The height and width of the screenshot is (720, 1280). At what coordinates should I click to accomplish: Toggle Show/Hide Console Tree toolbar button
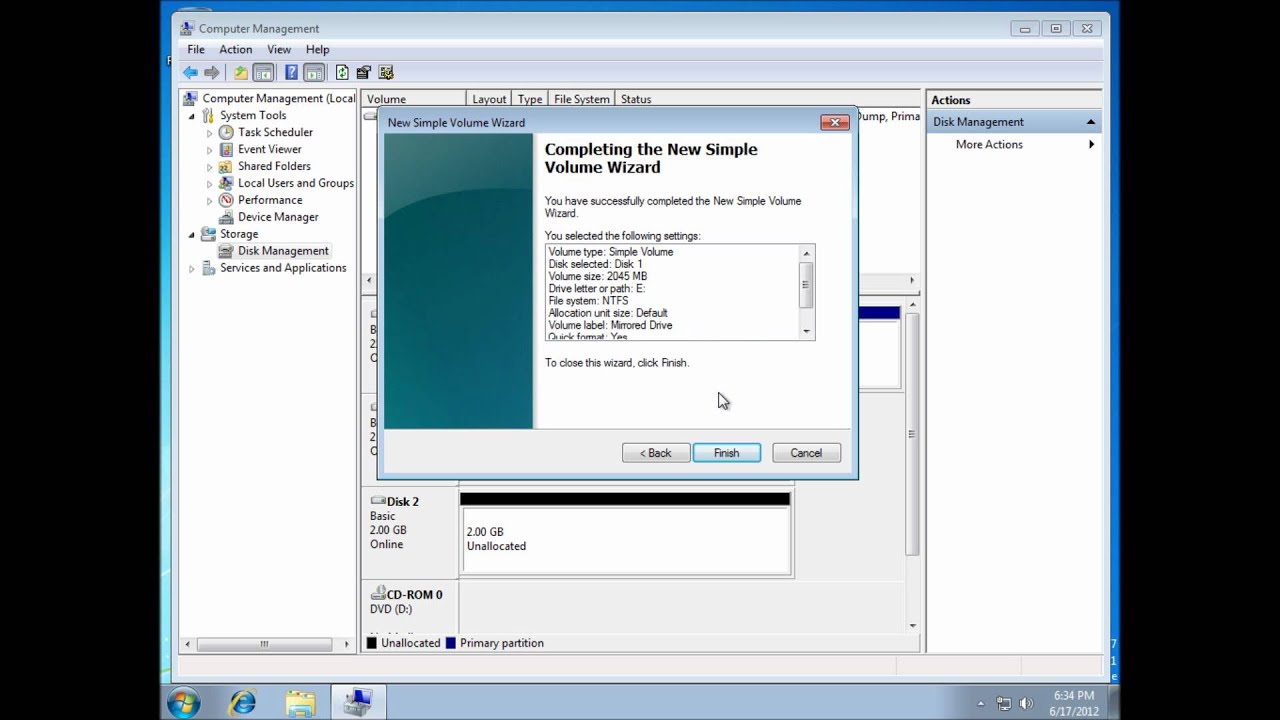[263, 72]
